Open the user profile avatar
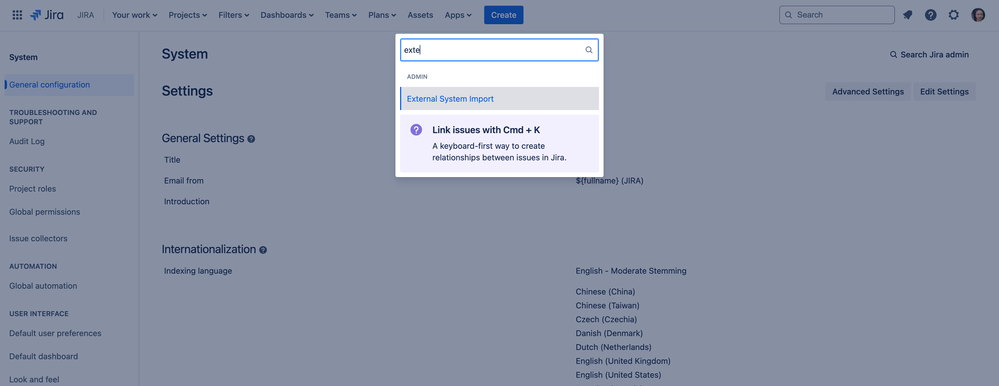Screen dimensions: 999x386 coord(978,15)
